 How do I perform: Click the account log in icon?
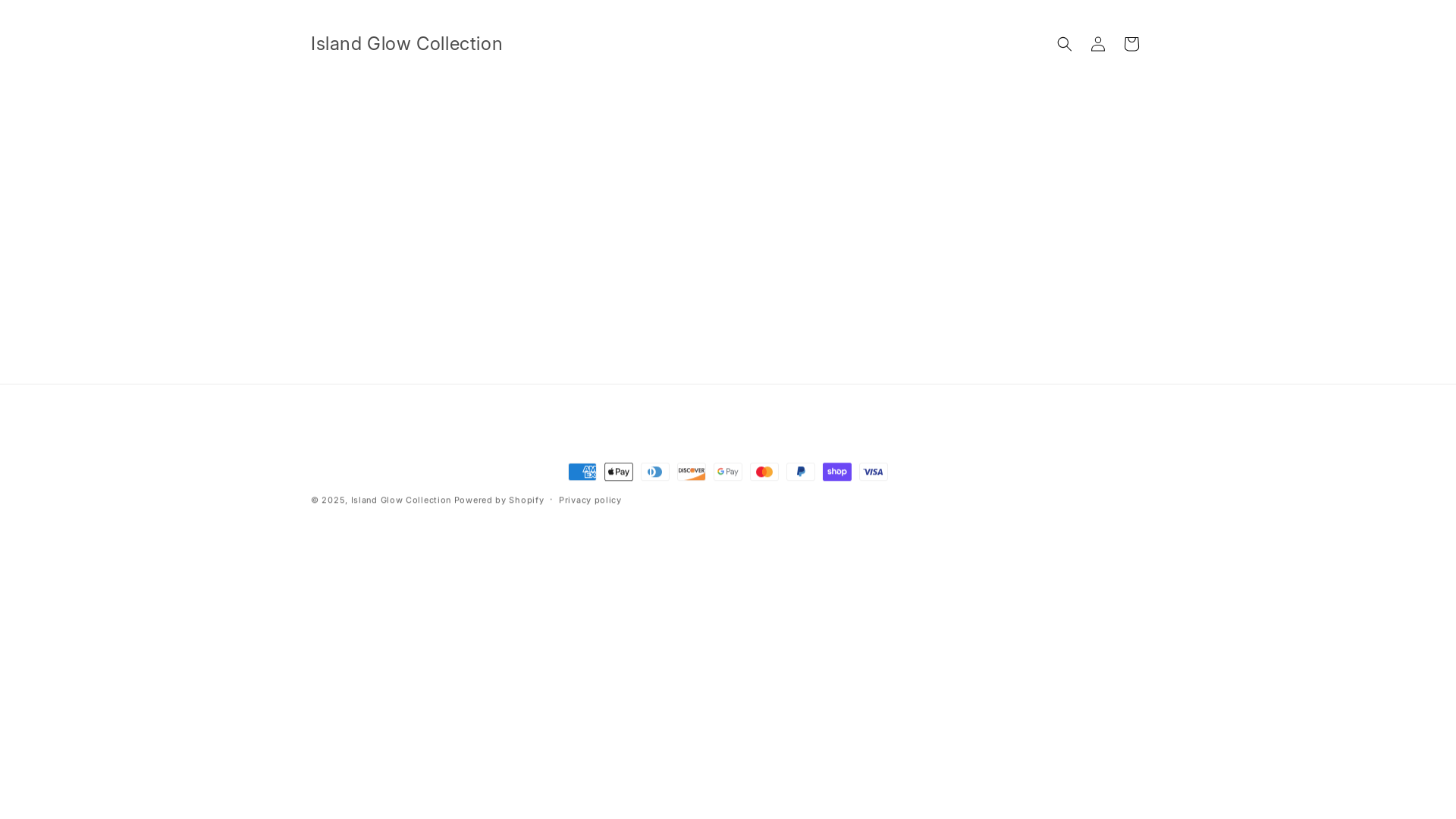pos(1098,44)
